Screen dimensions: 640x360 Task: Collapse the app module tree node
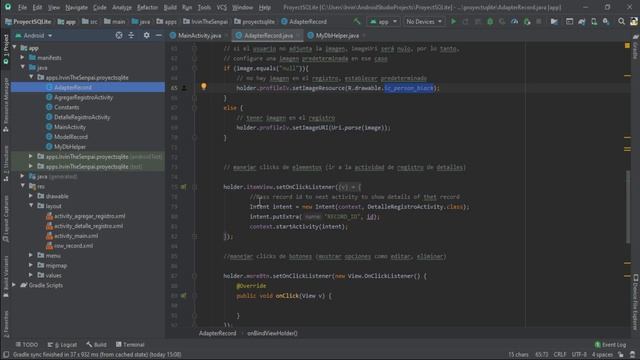[15, 48]
